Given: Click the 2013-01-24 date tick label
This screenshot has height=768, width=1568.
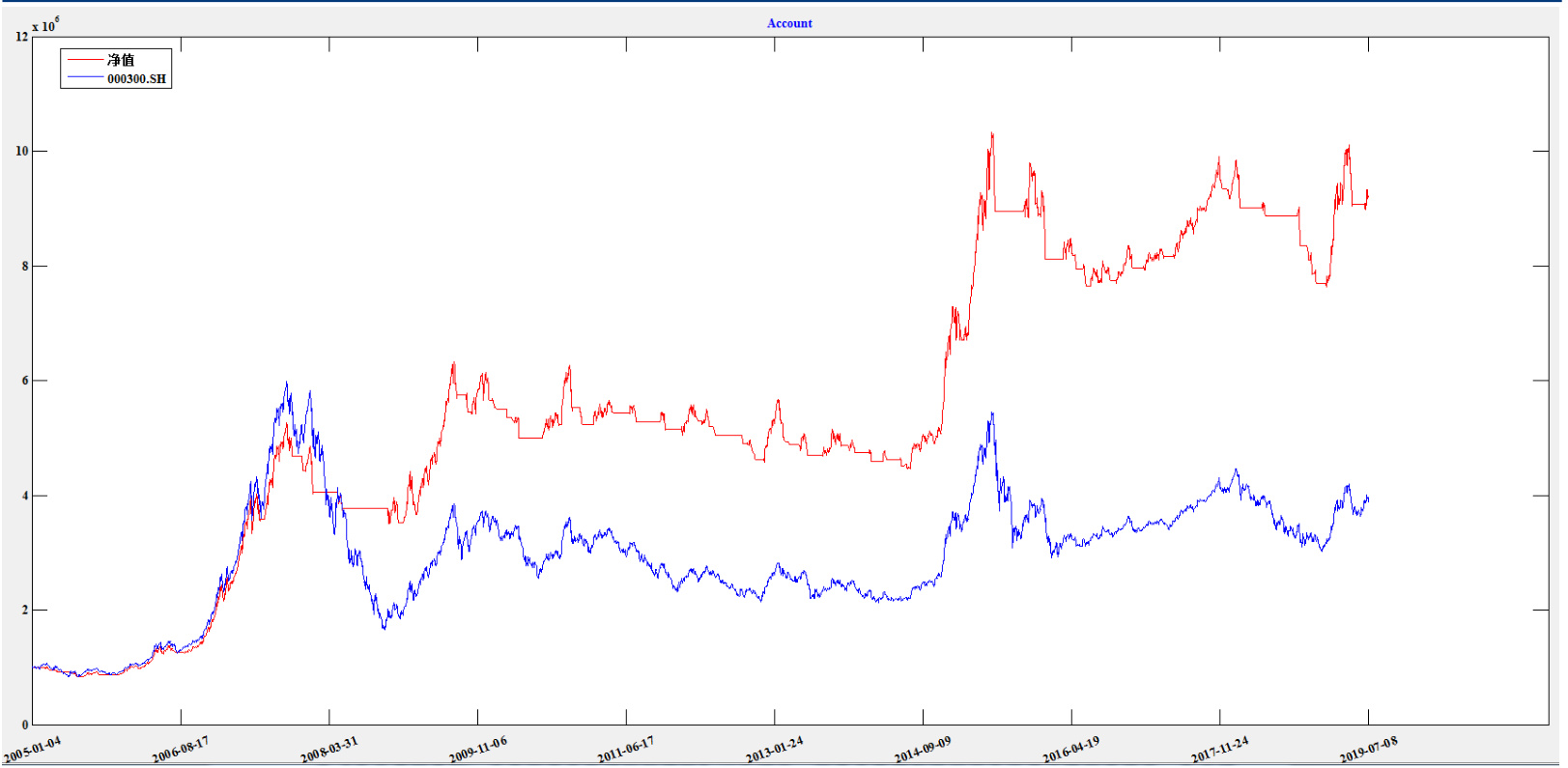Looking at the screenshot, I should pos(774,750).
